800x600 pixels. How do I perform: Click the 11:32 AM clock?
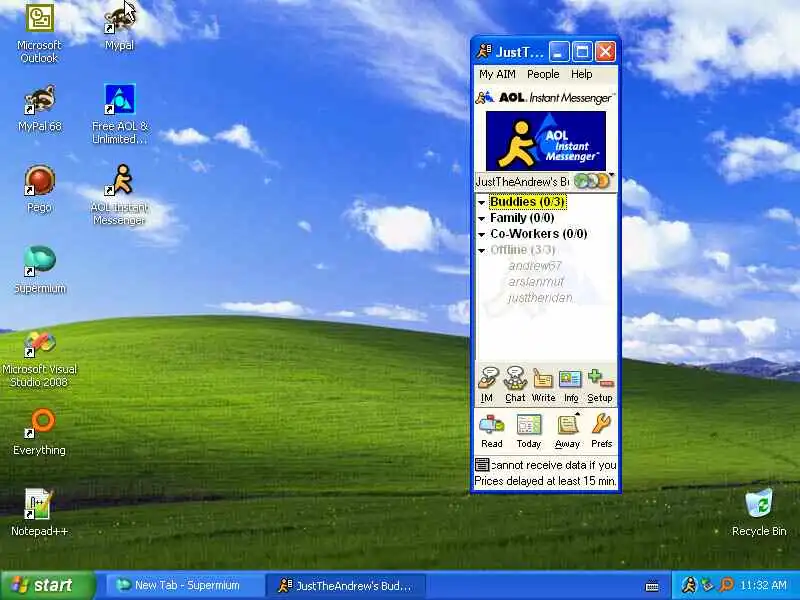[x=763, y=585]
